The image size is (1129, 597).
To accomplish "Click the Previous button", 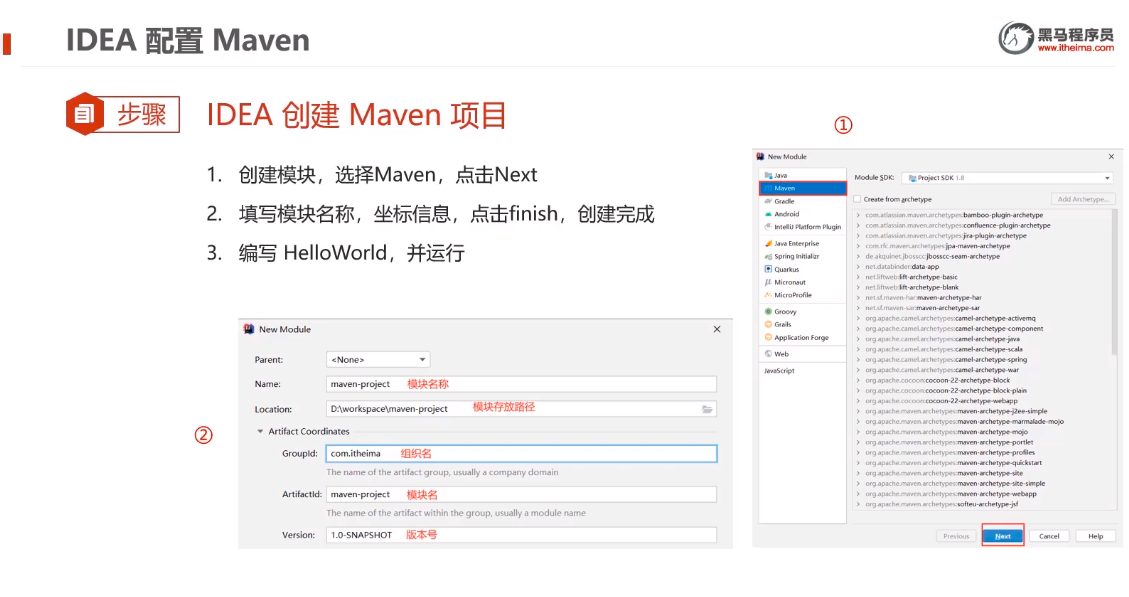I will [x=956, y=537].
